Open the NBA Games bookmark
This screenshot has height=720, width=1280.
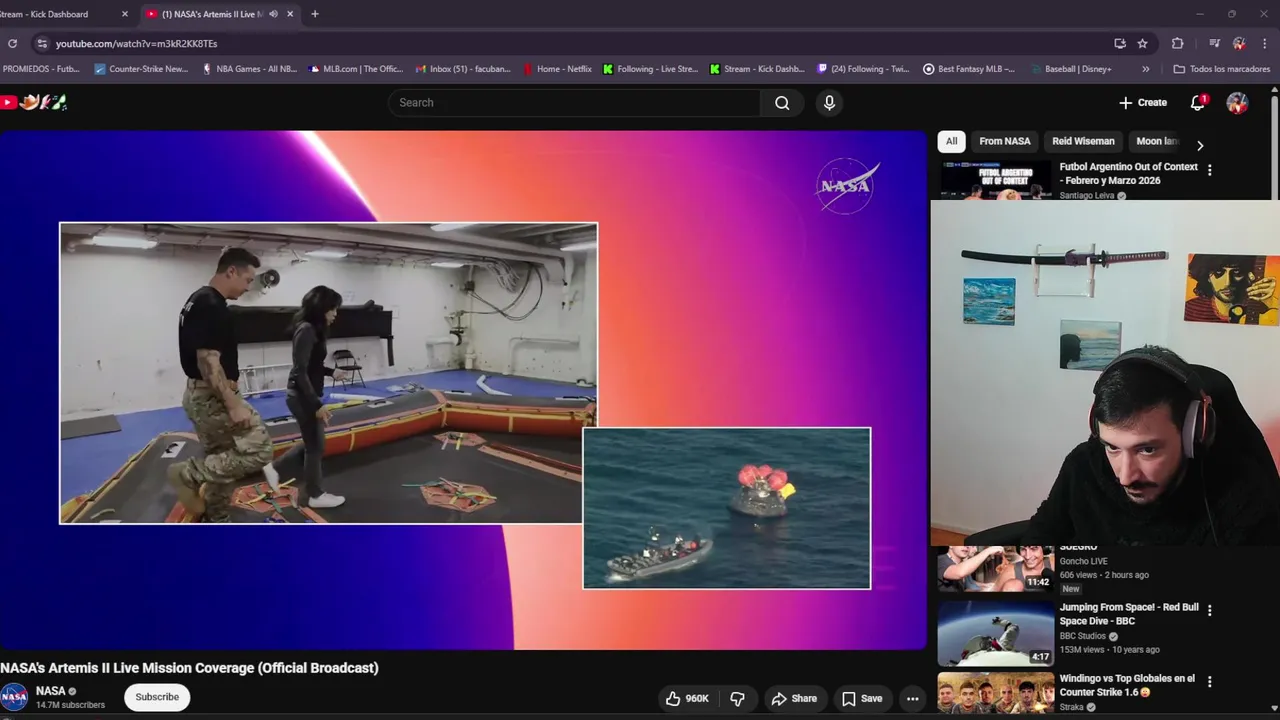click(249, 69)
